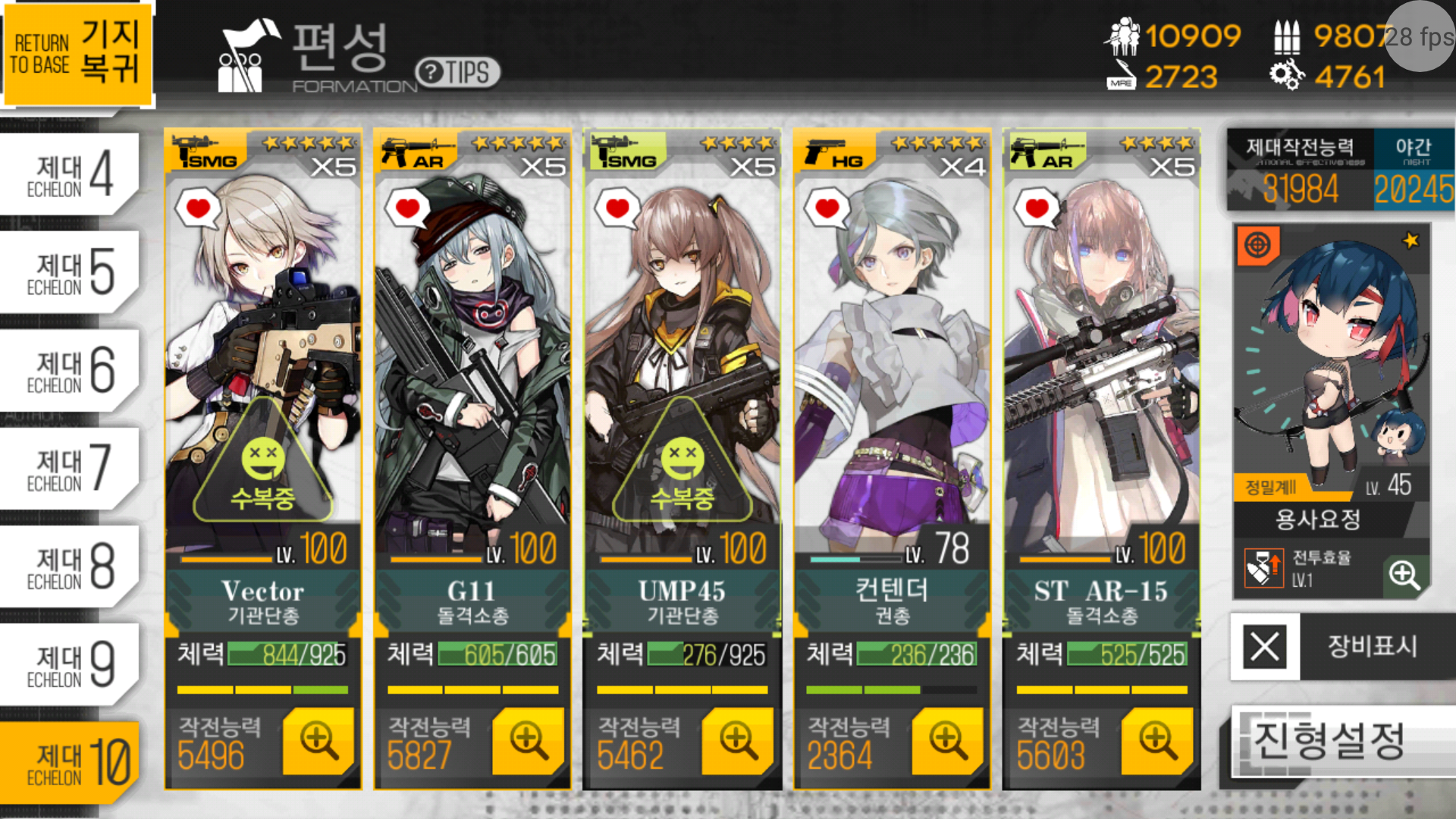Image resolution: width=1456 pixels, height=819 pixels.
Task: Toggle the equipment display X checkbox
Action: 1265,647
